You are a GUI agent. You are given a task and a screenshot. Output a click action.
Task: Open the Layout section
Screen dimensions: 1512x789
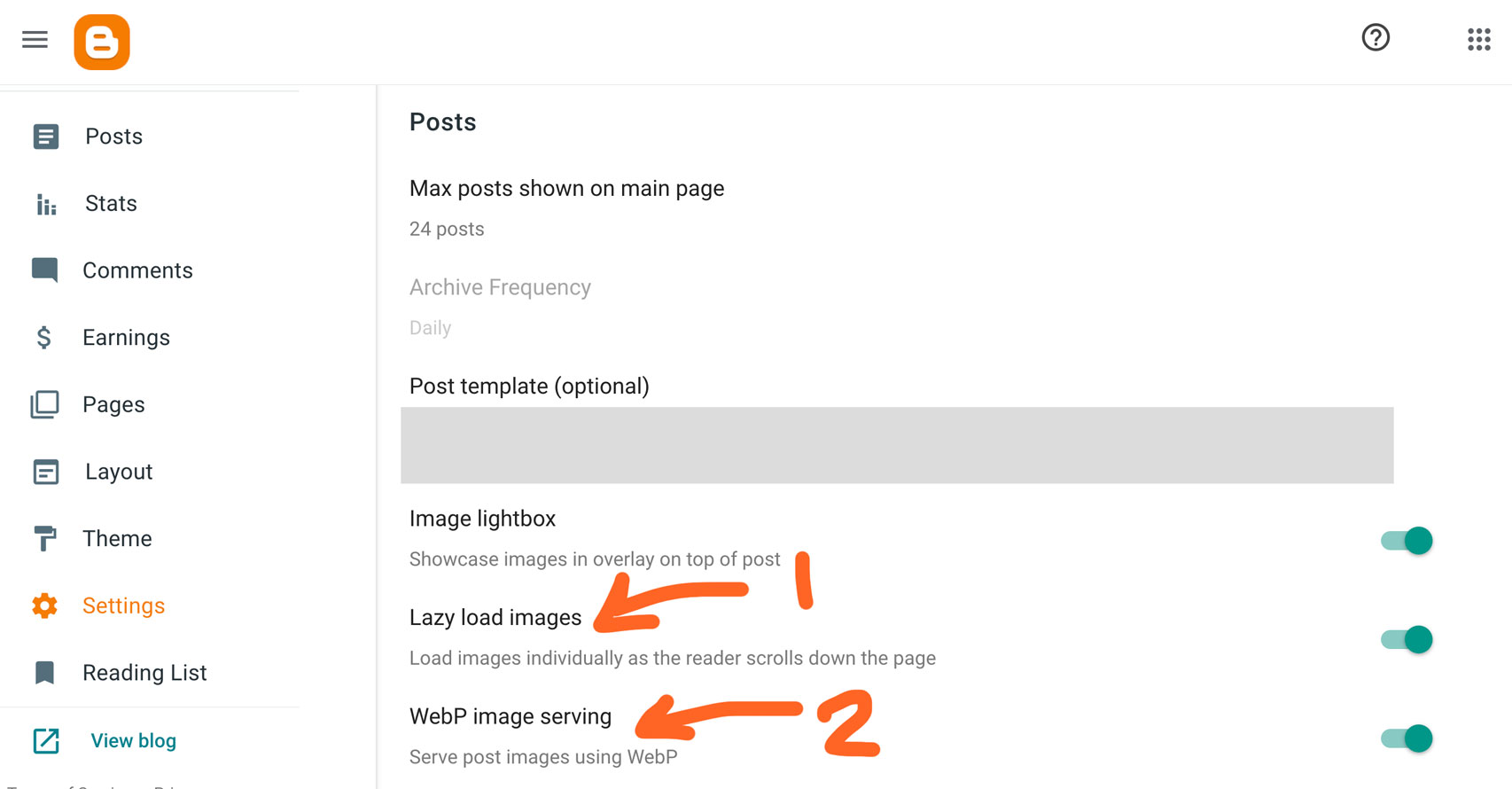click(119, 472)
